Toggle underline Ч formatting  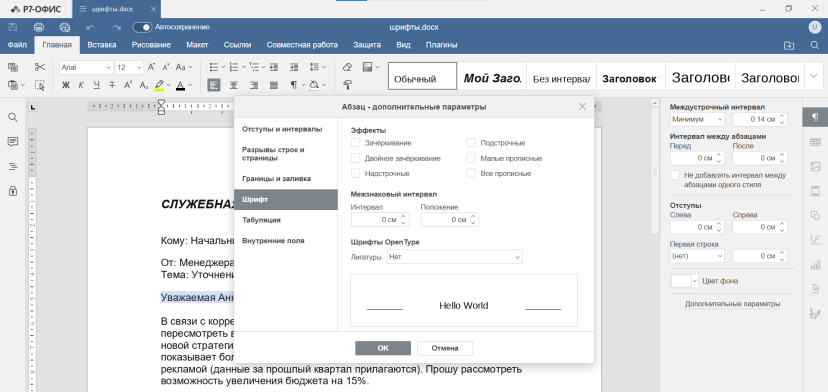coord(96,85)
